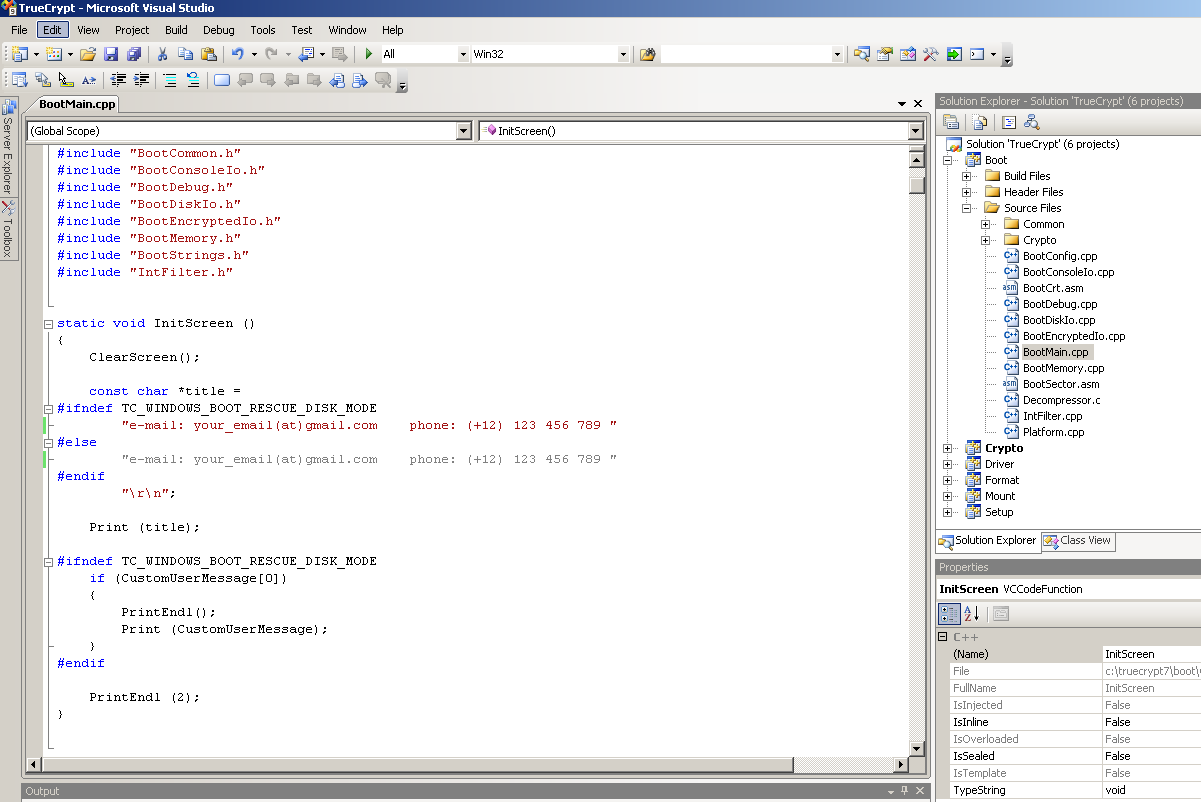The height and width of the screenshot is (802, 1201).
Task: Click the Cut scissors icon
Action: click(x=162, y=54)
